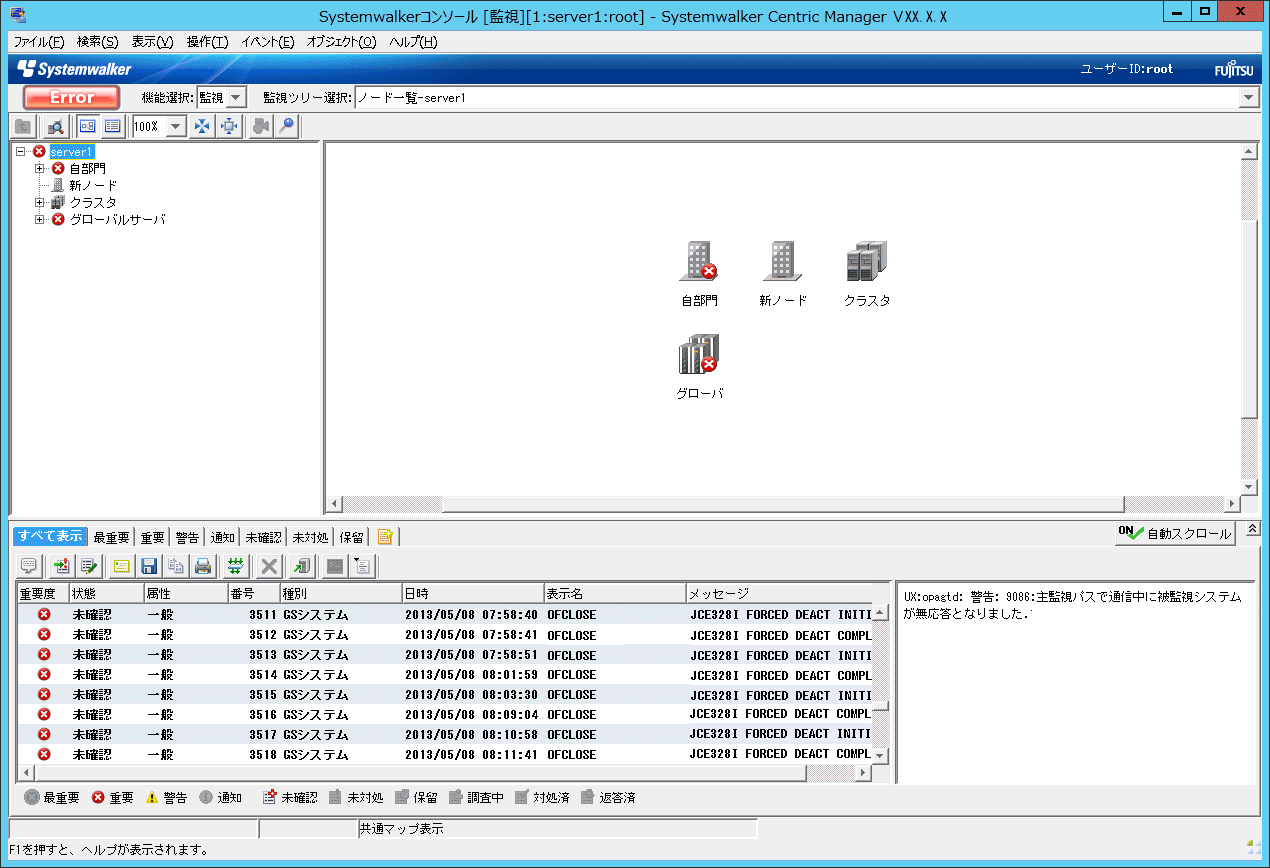The width and height of the screenshot is (1270, 868).
Task: Click the map horizontal scrollbar track
Action: coord(780,504)
